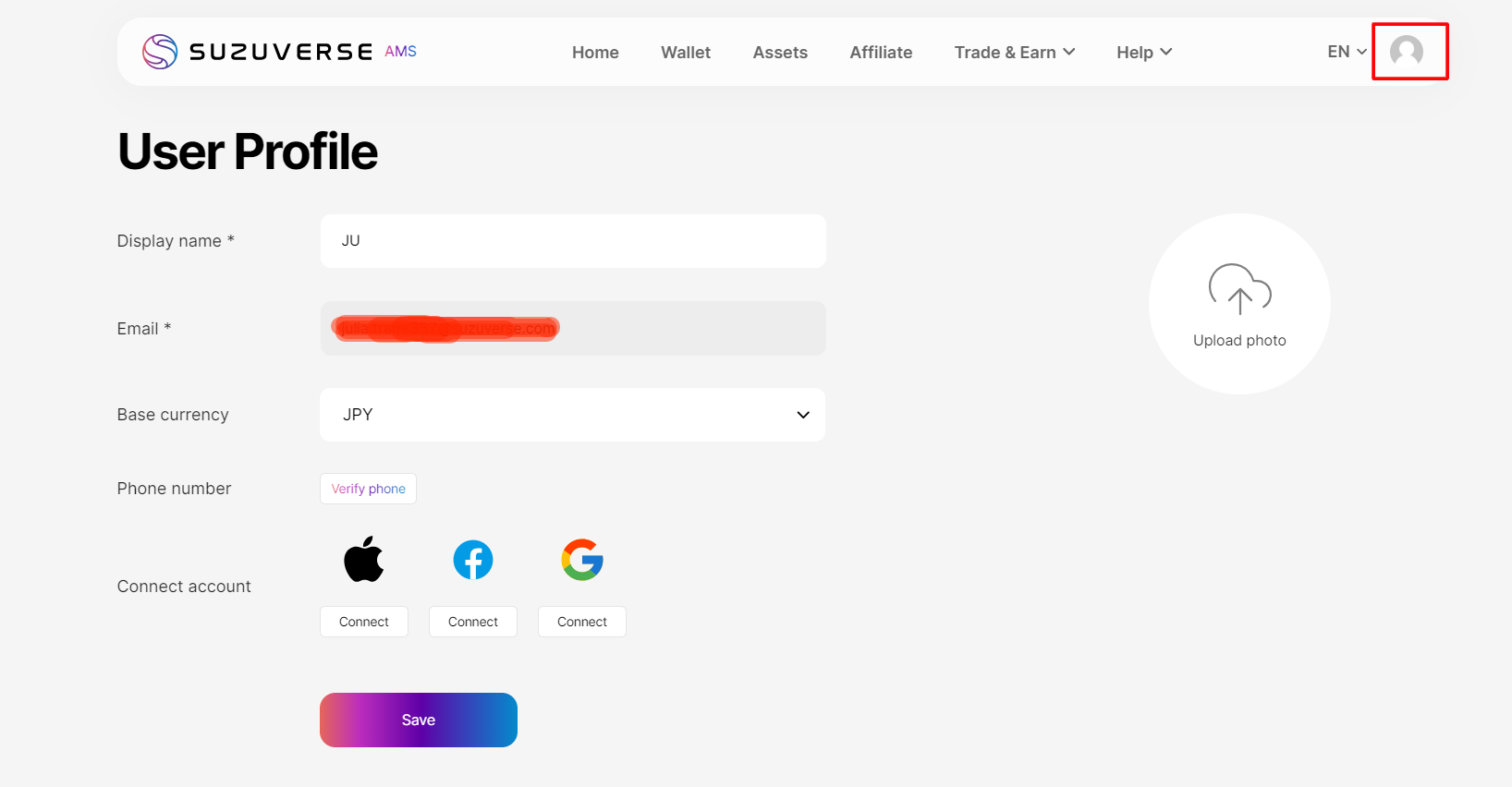The width and height of the screenshot is (1512, 787).
Task: Go to the Home page
Action: (595, 53)
